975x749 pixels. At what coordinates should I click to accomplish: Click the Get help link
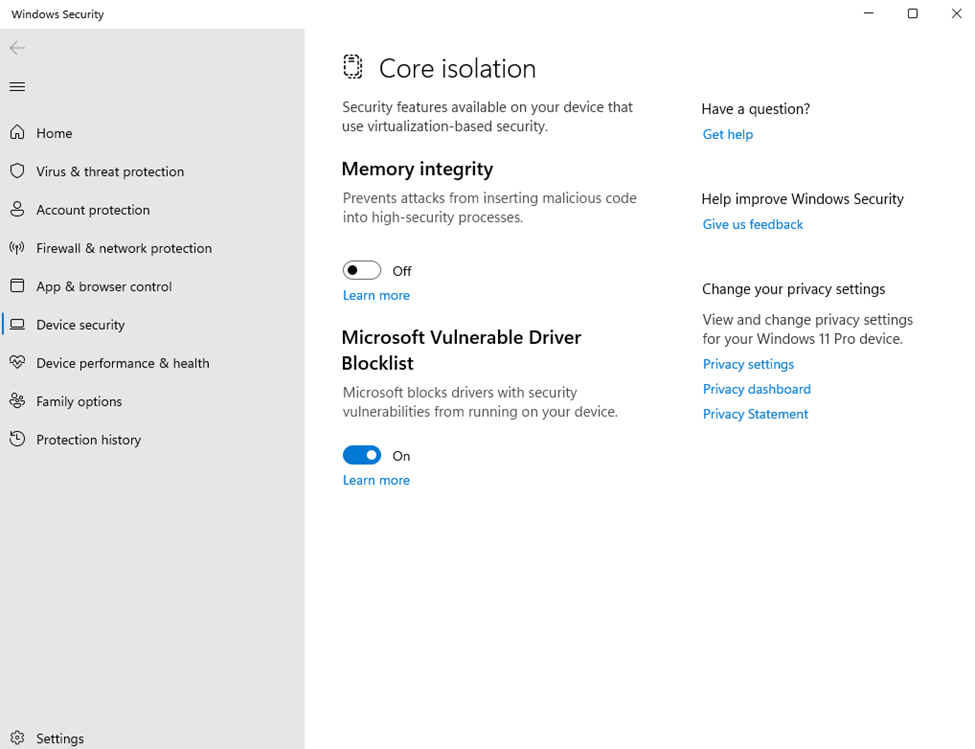[x=728, y=134]
